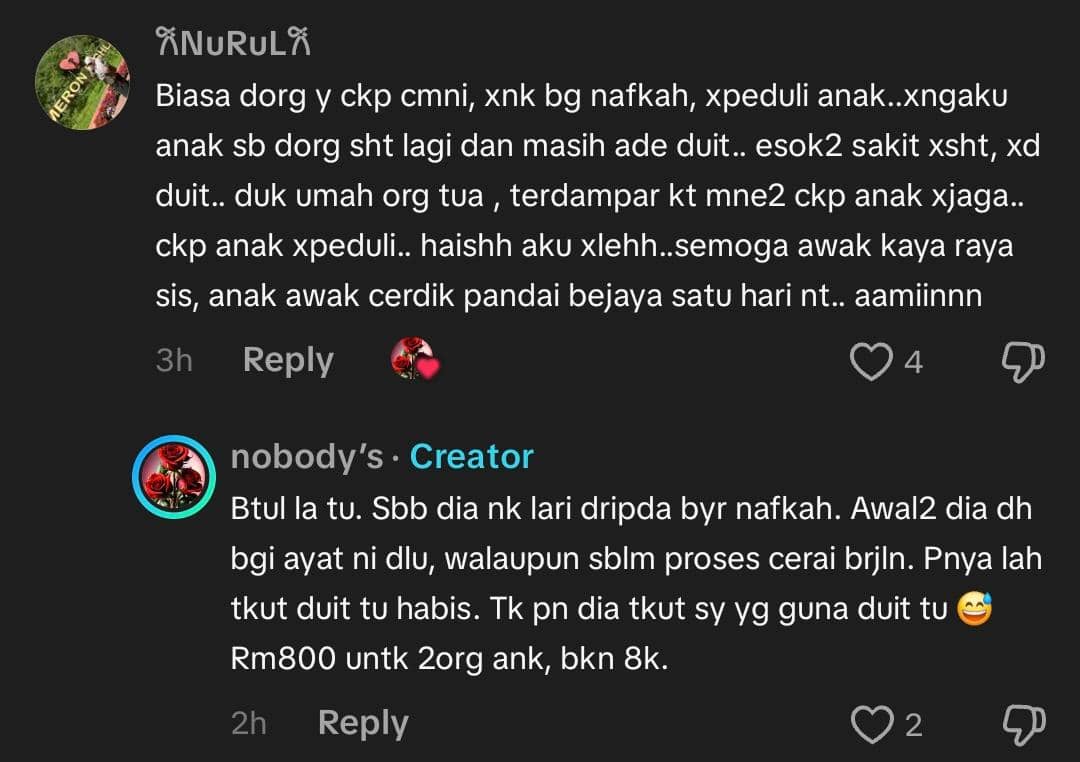Screen dimensions: 1080x762
Task: Select the Creator badge next to nobody's
Action: [x=472, y=456]
